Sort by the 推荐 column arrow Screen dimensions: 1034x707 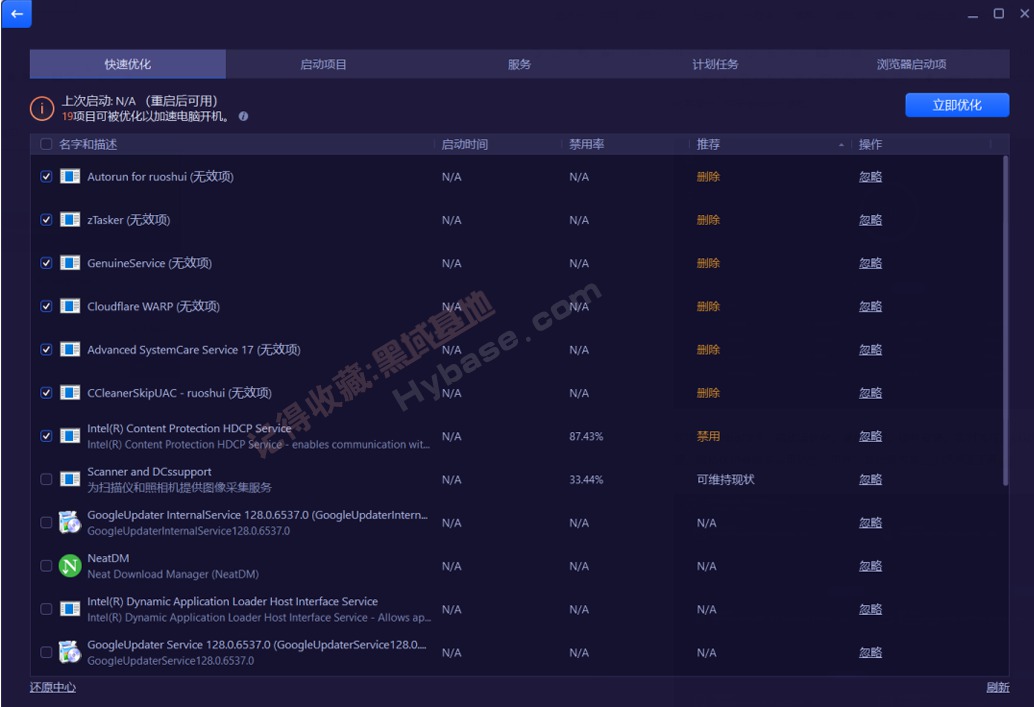coord(841,144)
